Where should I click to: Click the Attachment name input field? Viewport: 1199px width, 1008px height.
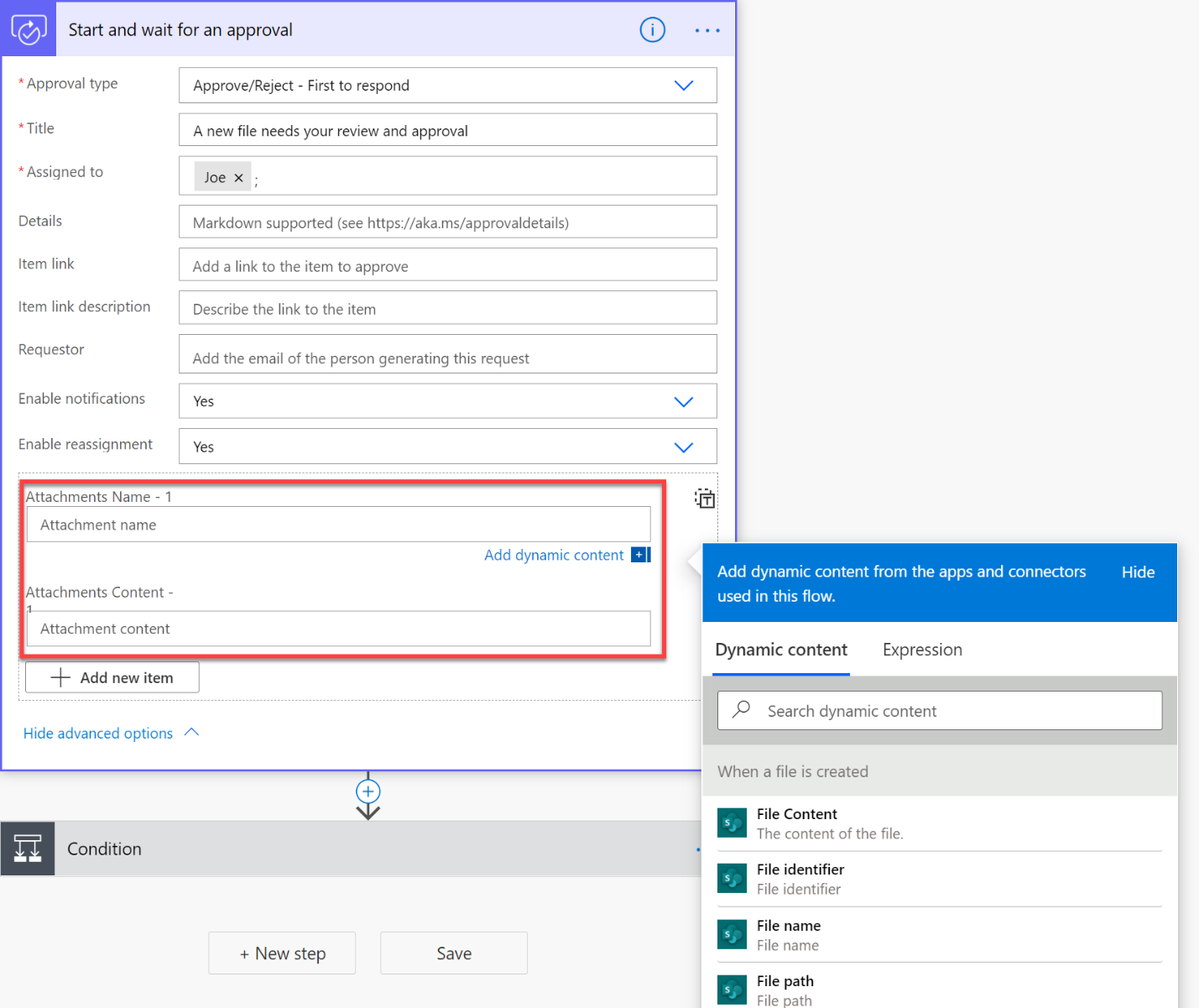(339, 525)
